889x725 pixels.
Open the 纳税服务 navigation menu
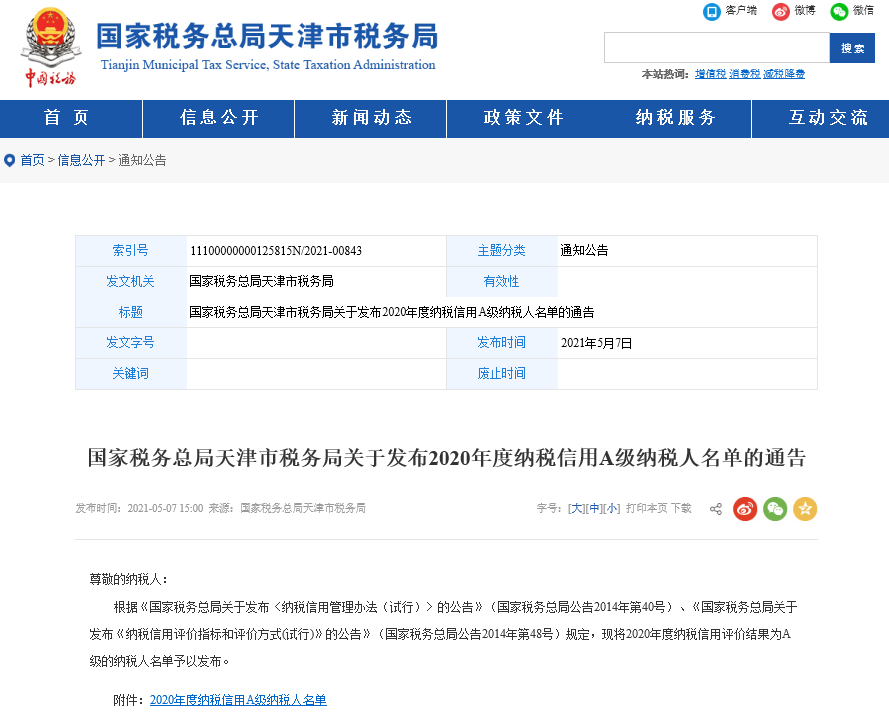(676, 118)
